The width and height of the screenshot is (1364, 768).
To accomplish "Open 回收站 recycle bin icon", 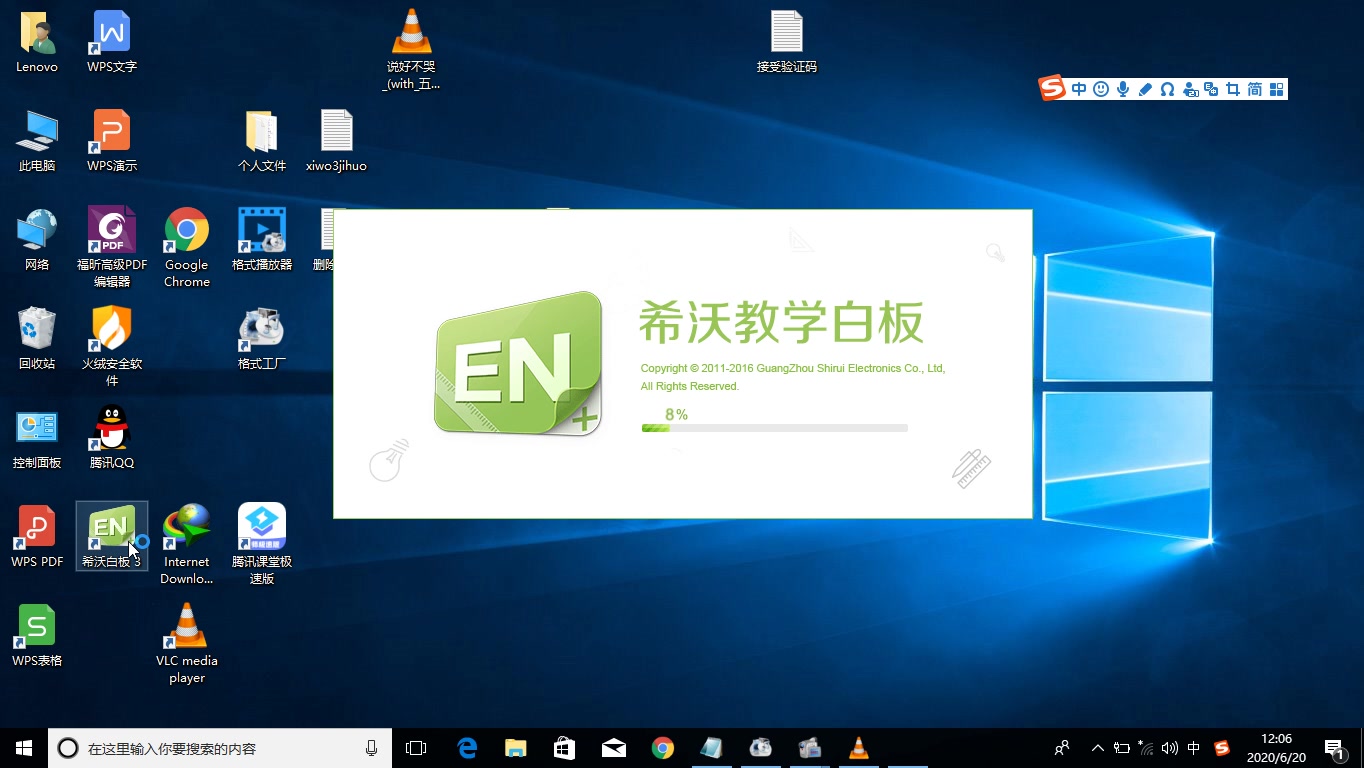I will tap(37, 339).
